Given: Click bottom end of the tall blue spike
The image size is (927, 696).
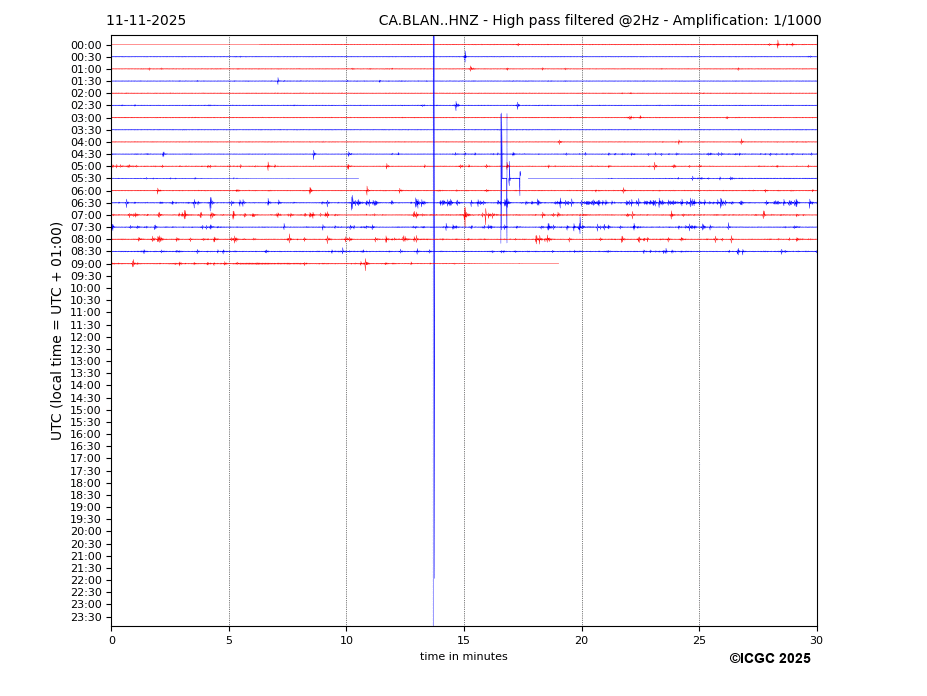Looking at the screenshot, I should [434, 577].
